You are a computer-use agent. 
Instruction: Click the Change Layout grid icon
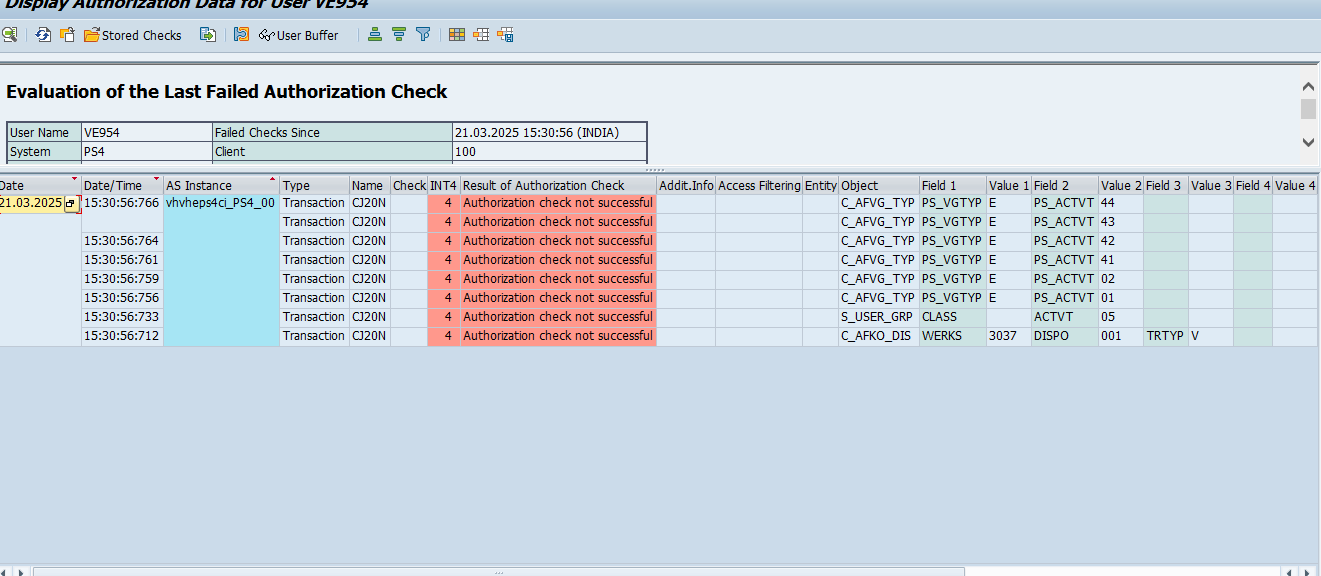point(457,35)
